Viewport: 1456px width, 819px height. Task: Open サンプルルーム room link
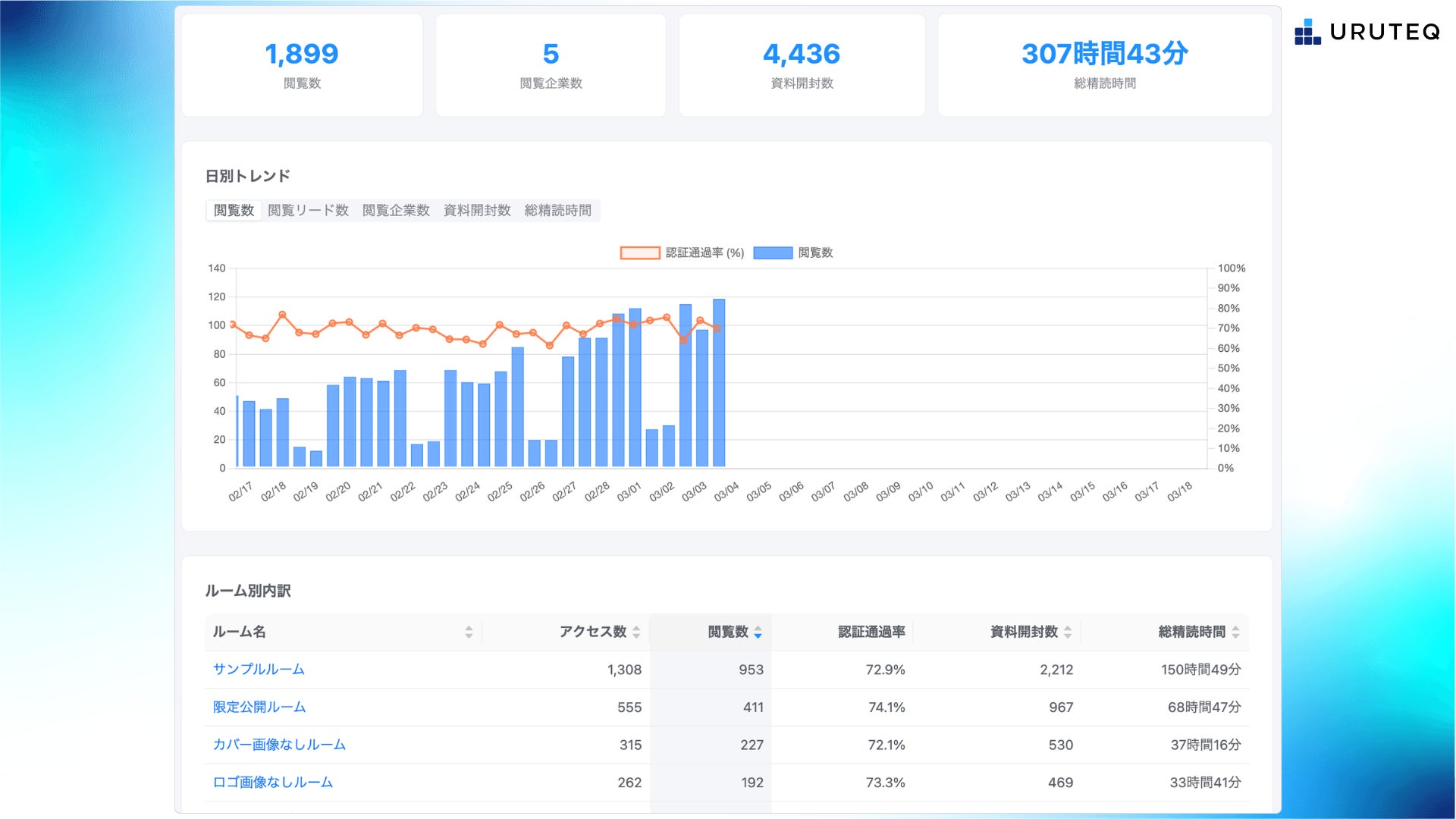[x=259, y=670]
